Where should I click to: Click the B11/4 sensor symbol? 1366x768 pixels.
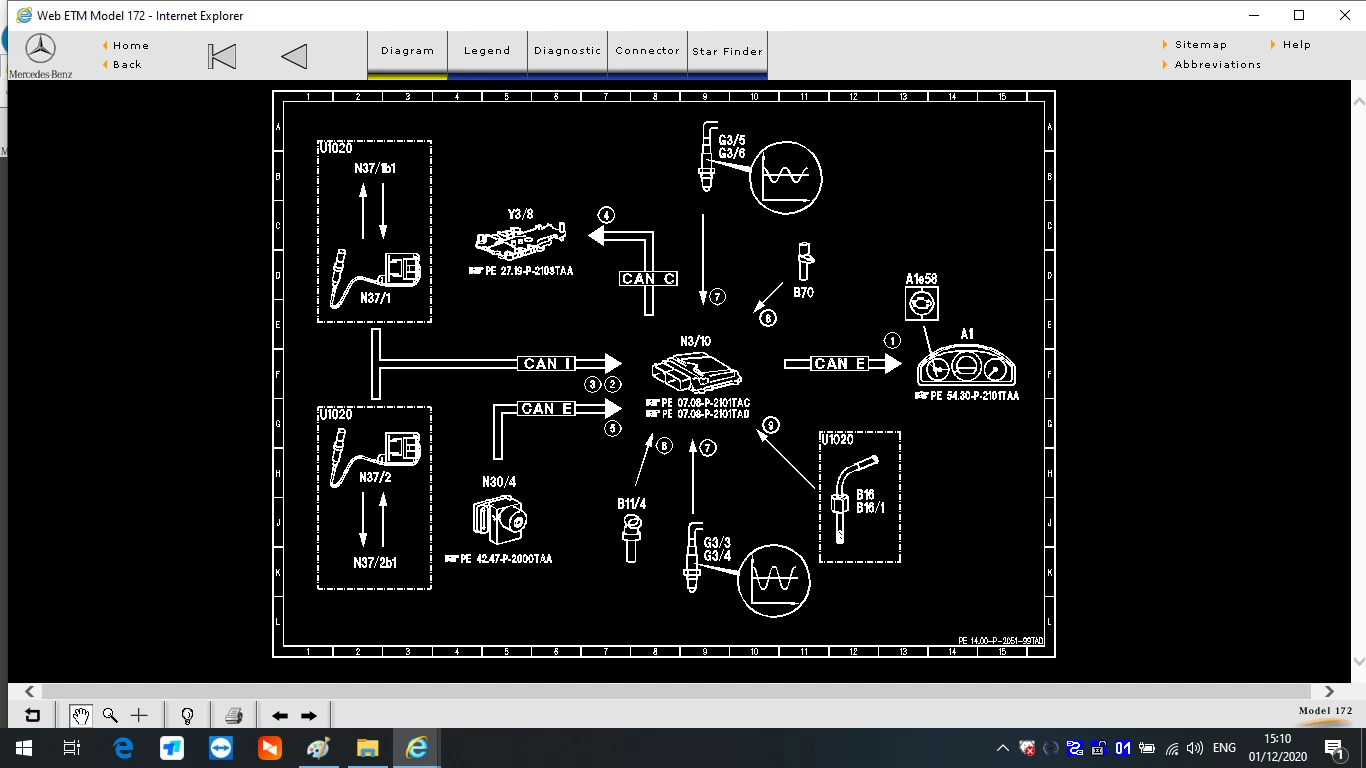pyautogui.click(x=631, y=538)
